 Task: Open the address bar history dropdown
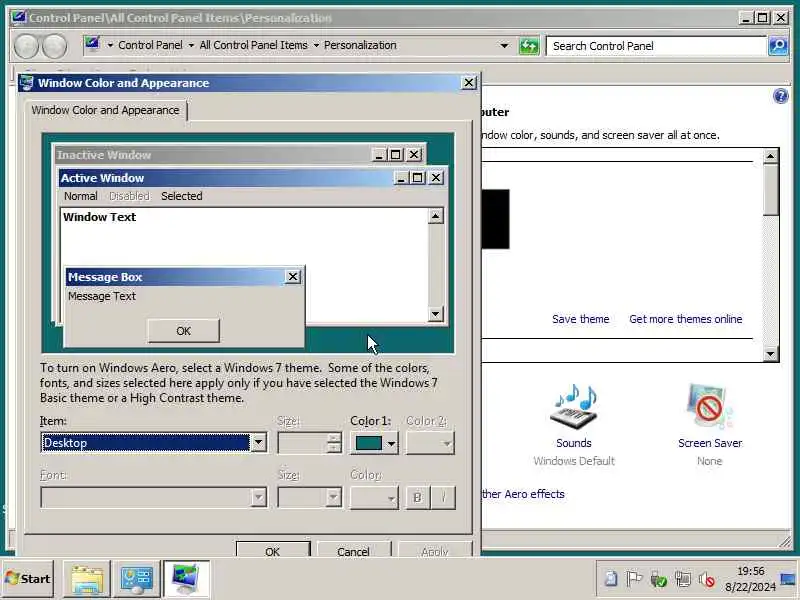(504, 45)
